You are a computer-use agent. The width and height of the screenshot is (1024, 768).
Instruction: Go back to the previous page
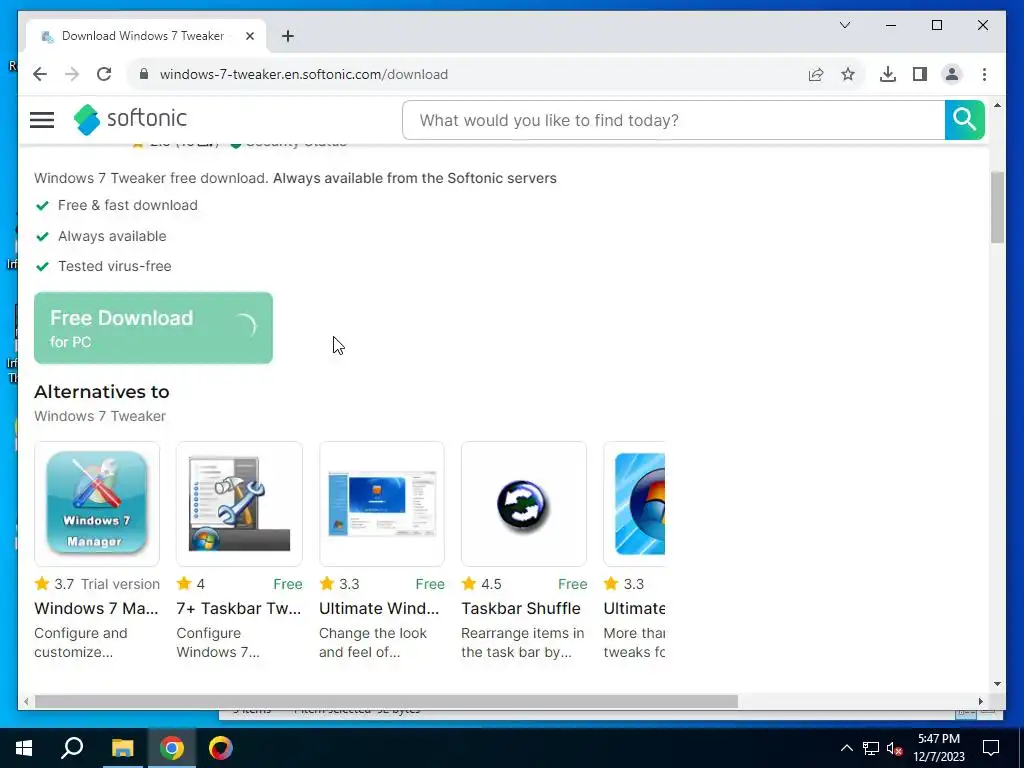(x=40, y=74)
